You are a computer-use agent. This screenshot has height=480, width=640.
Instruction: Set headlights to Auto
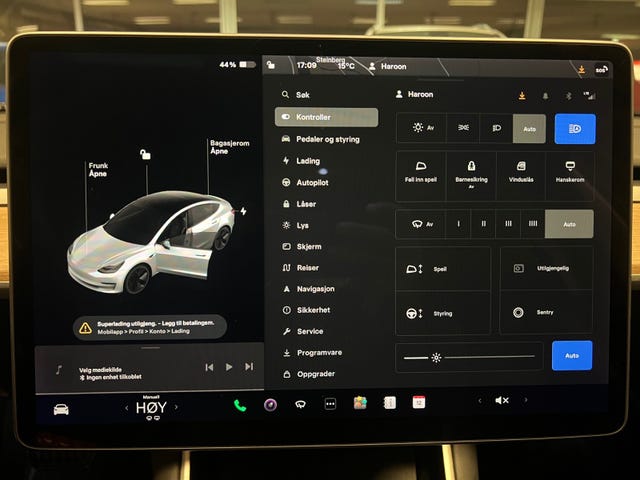coord(529,129)
